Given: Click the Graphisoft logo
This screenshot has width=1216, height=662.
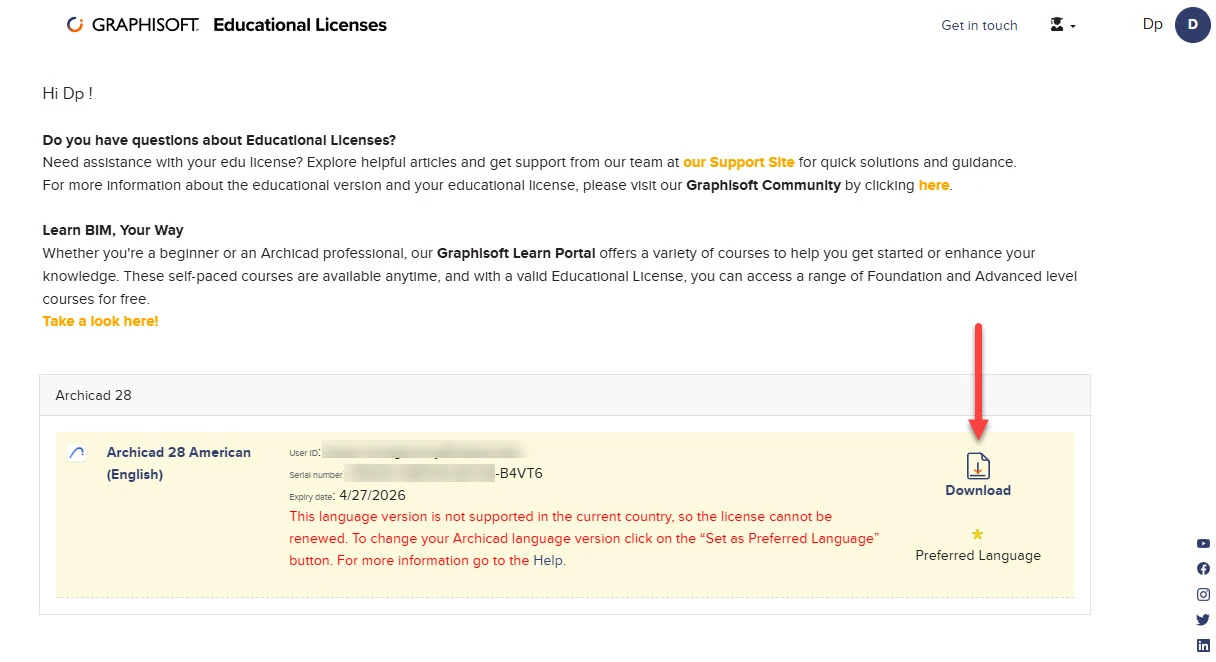Looking at the screenshot, I should tap(133, 25).
